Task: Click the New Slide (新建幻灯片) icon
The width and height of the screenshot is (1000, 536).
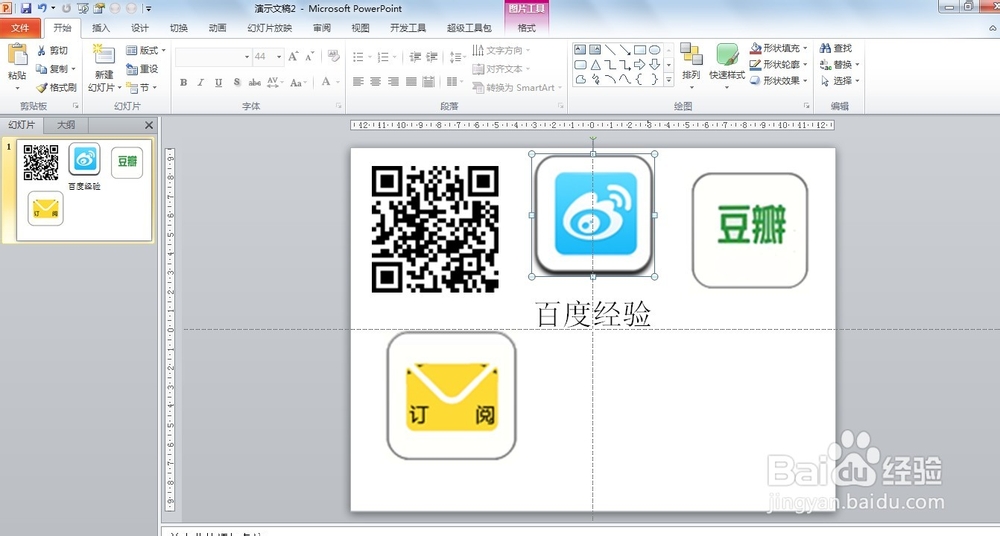Action: click(x=103, y=55)
